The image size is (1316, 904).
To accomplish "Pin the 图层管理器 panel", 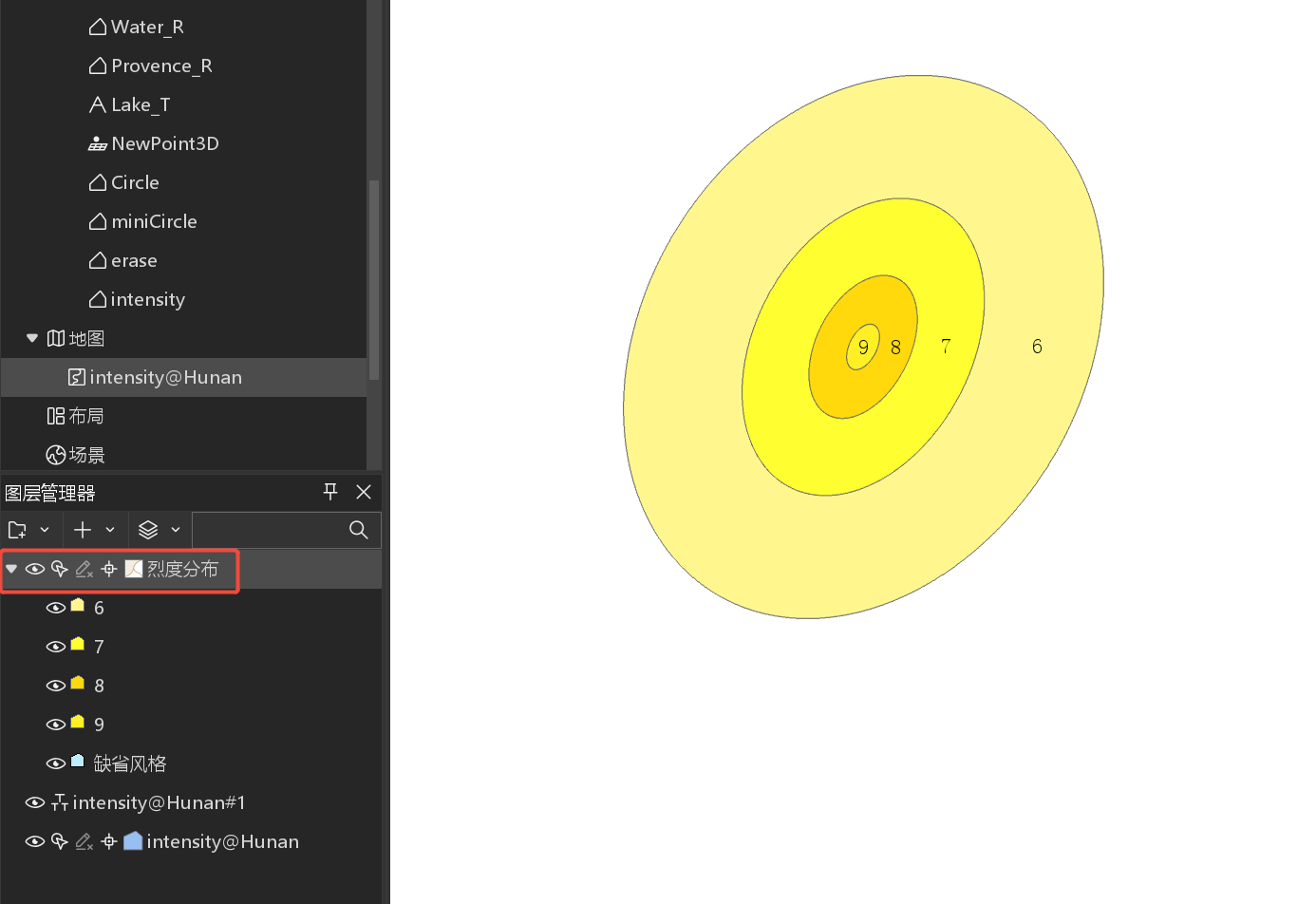I will click(x=330, y=491).
